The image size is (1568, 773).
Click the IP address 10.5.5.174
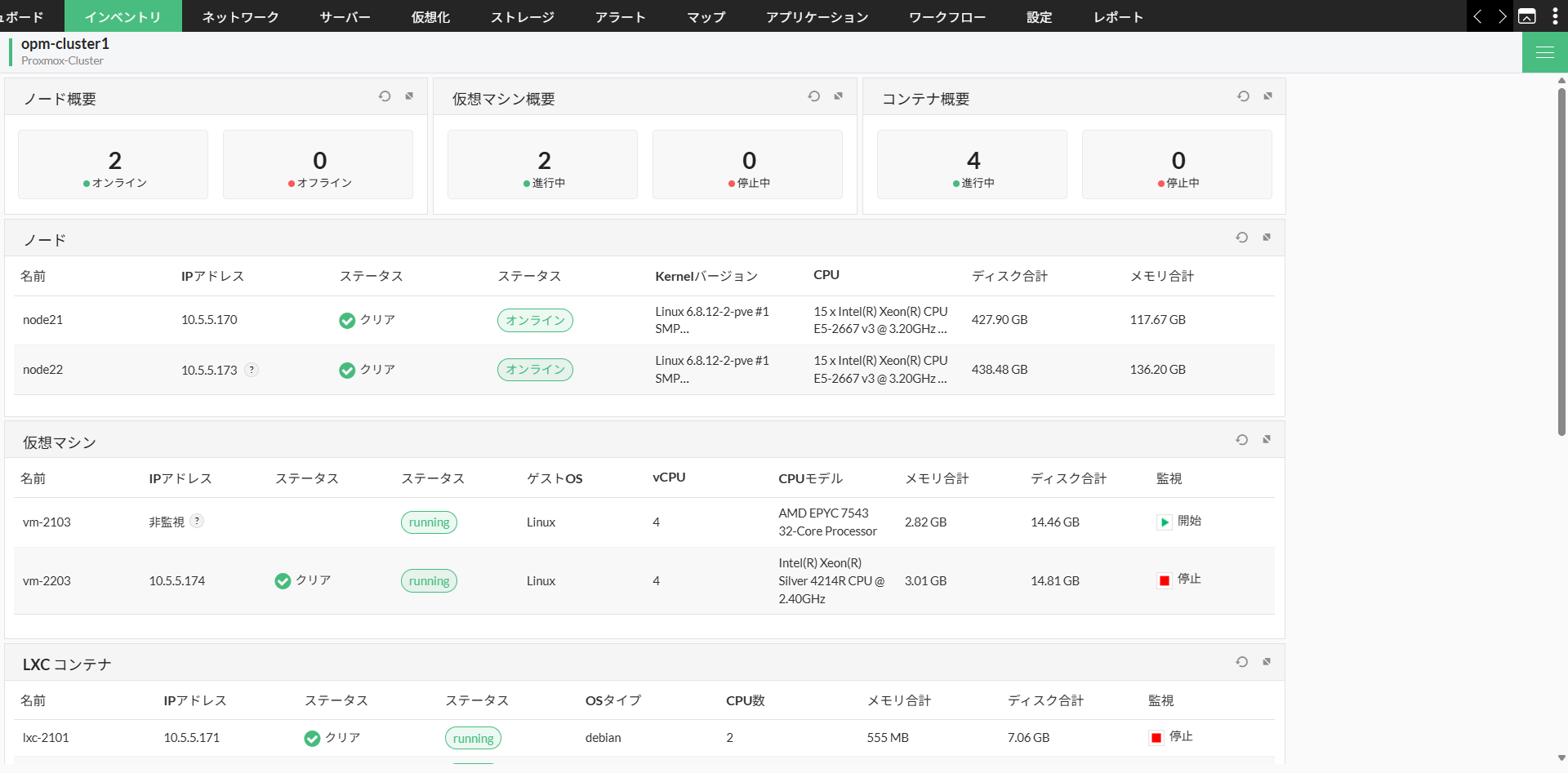(x=177, y=581)
